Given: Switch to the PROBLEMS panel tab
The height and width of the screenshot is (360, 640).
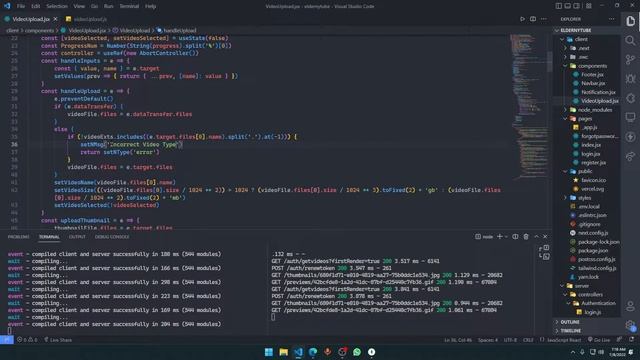Looking at the screenshot, I should pyautogui.click(x=19, y=237).
